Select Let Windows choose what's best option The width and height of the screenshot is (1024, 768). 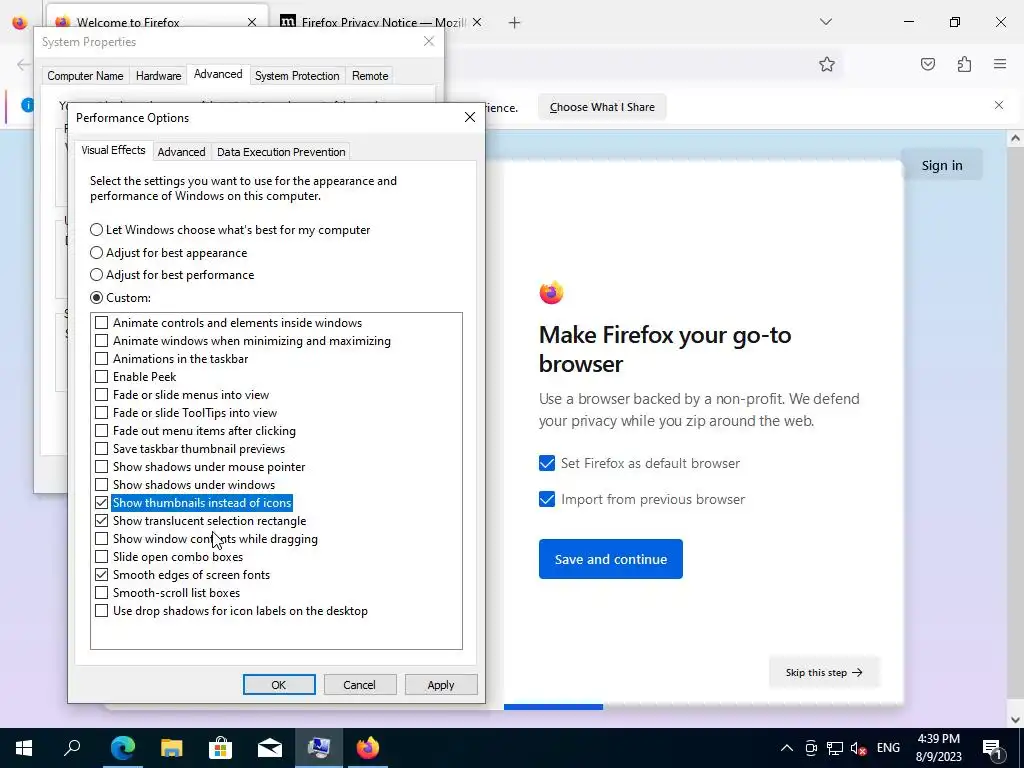230,230
